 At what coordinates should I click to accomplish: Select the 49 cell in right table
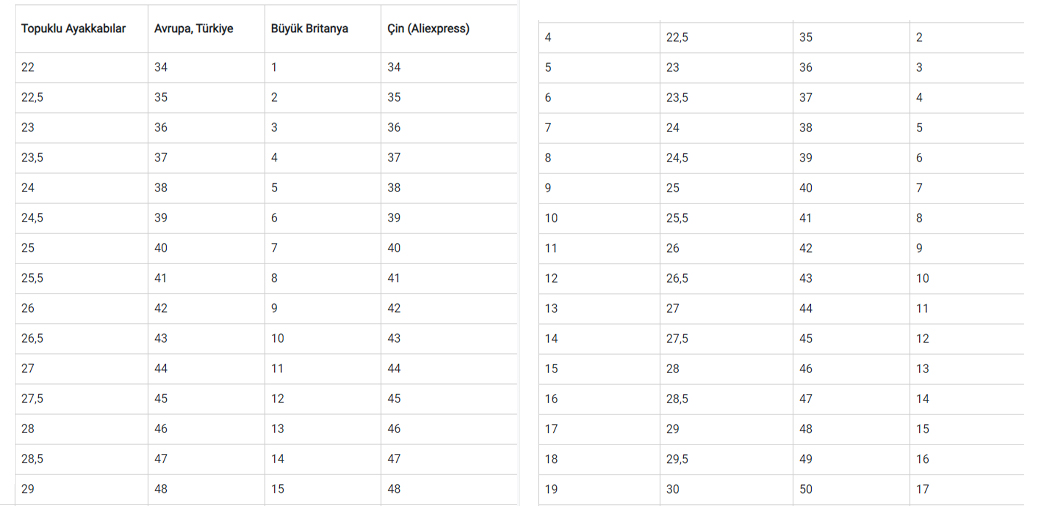(x=806, y=459)
